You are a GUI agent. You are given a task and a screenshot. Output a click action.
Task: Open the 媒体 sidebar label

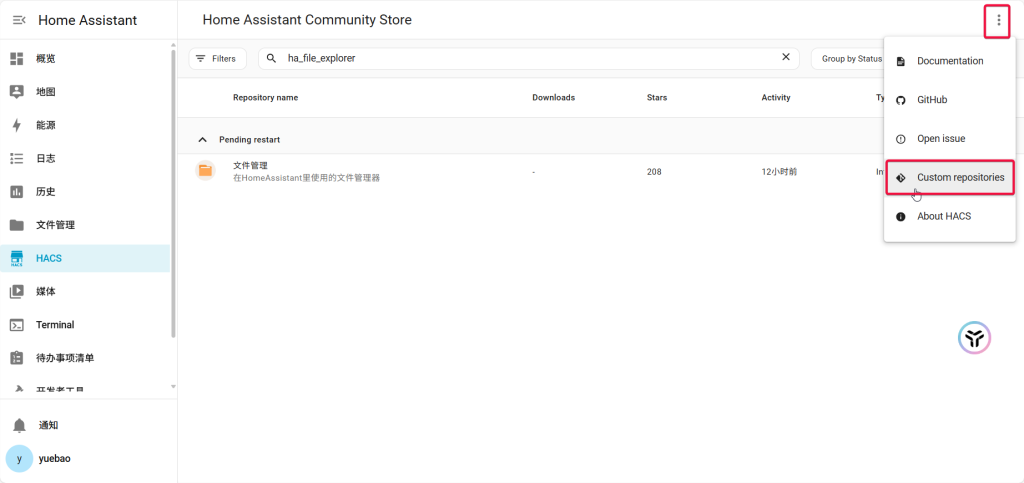[x=46, y=292]
